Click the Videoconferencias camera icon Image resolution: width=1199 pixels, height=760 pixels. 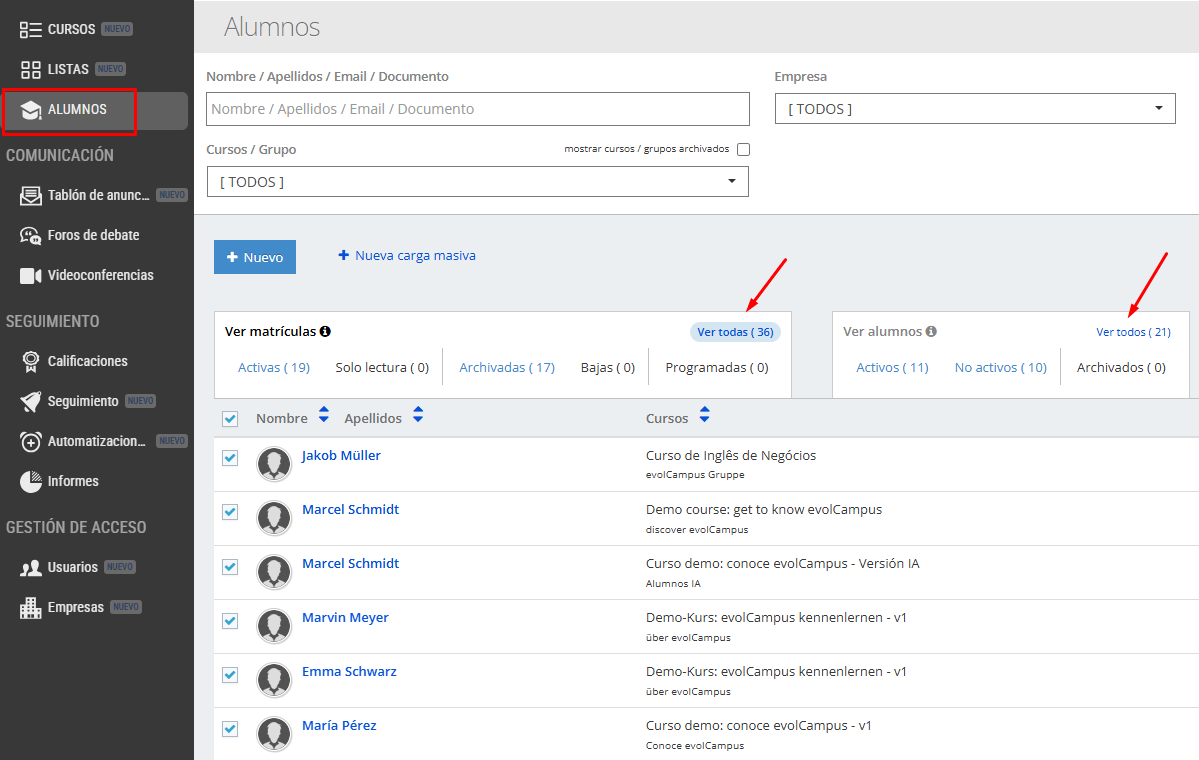[30, 275]
